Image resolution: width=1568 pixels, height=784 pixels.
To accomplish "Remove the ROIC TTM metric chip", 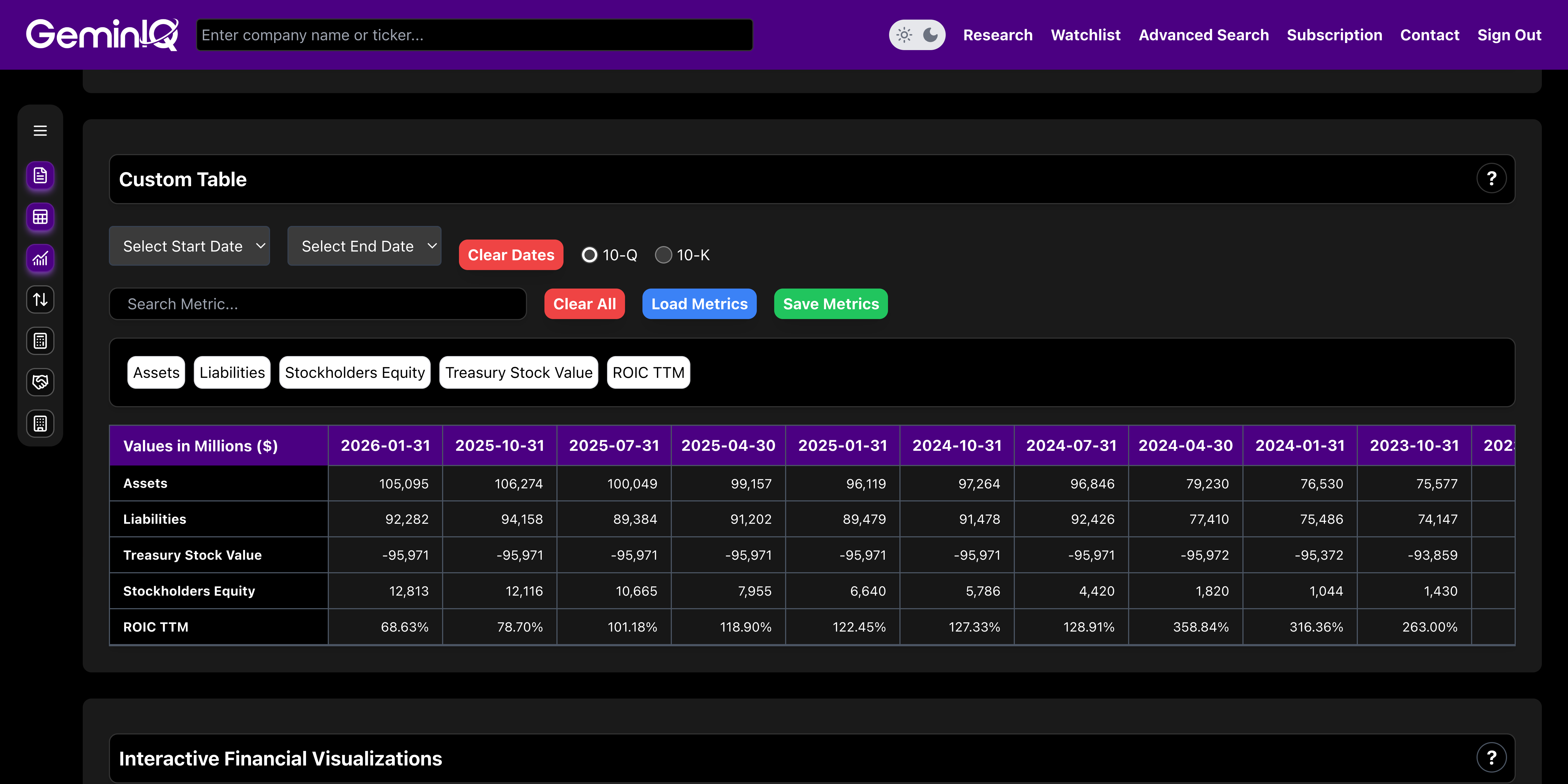I will [648, 372].
